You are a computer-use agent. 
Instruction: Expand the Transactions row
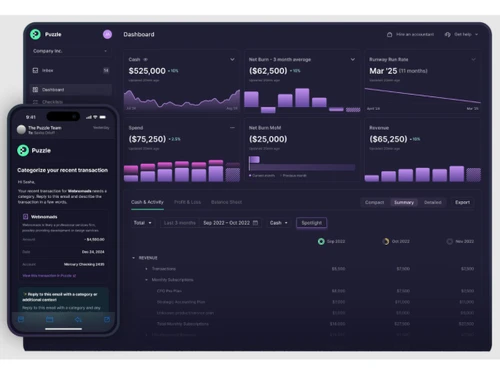pos(146,269)
